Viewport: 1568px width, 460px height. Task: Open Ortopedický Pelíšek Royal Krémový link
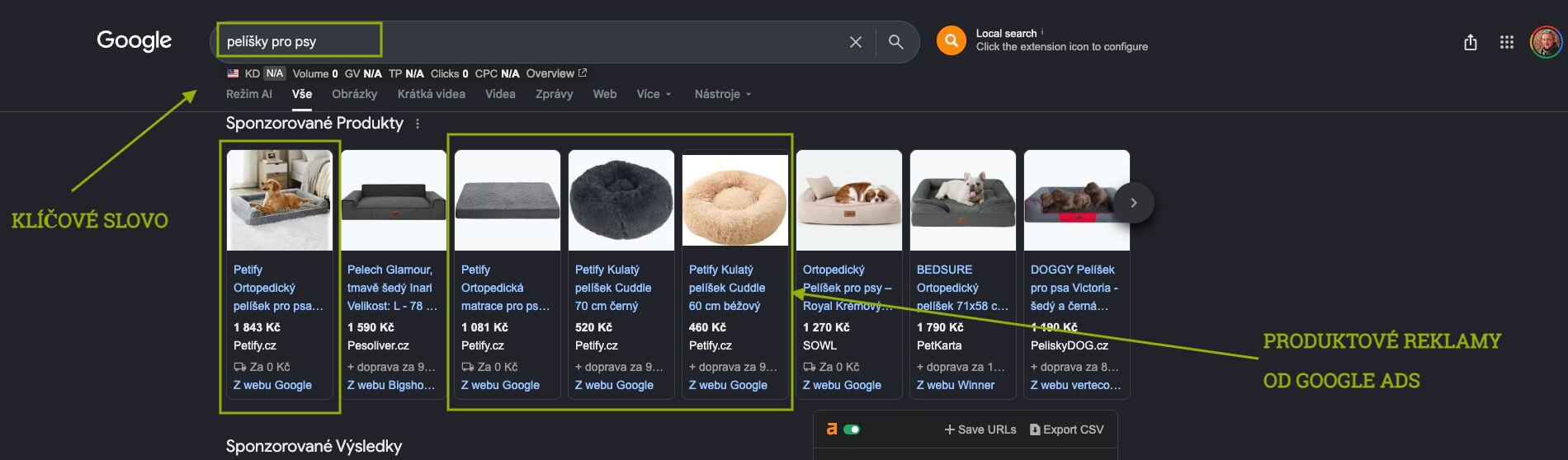(848, 288)
